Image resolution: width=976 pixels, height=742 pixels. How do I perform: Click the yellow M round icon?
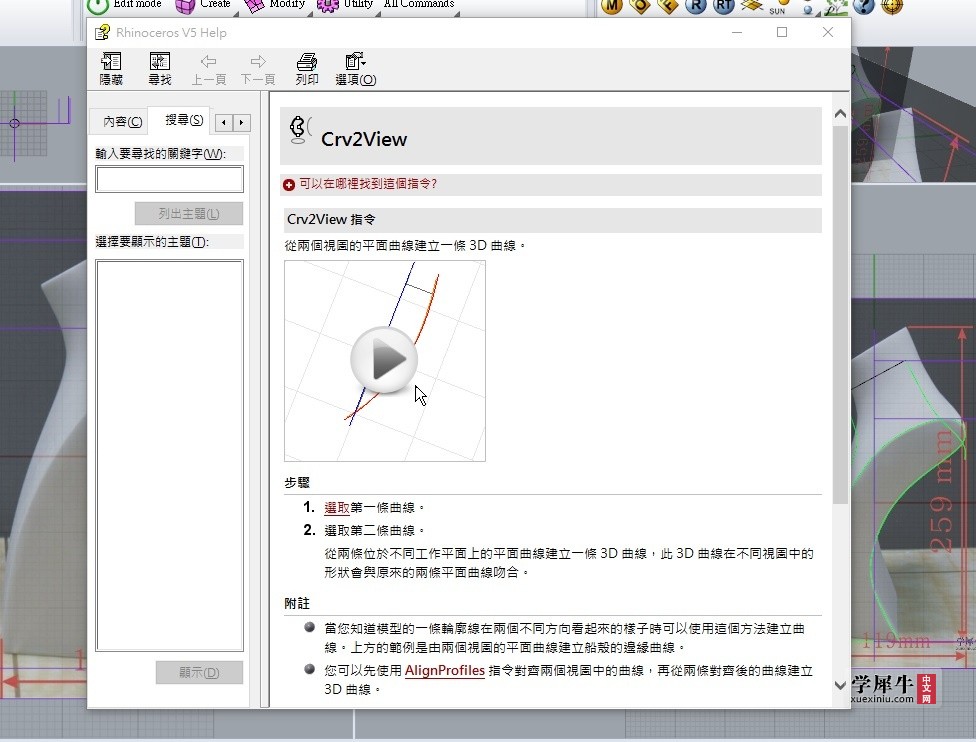tap(611, 6)
